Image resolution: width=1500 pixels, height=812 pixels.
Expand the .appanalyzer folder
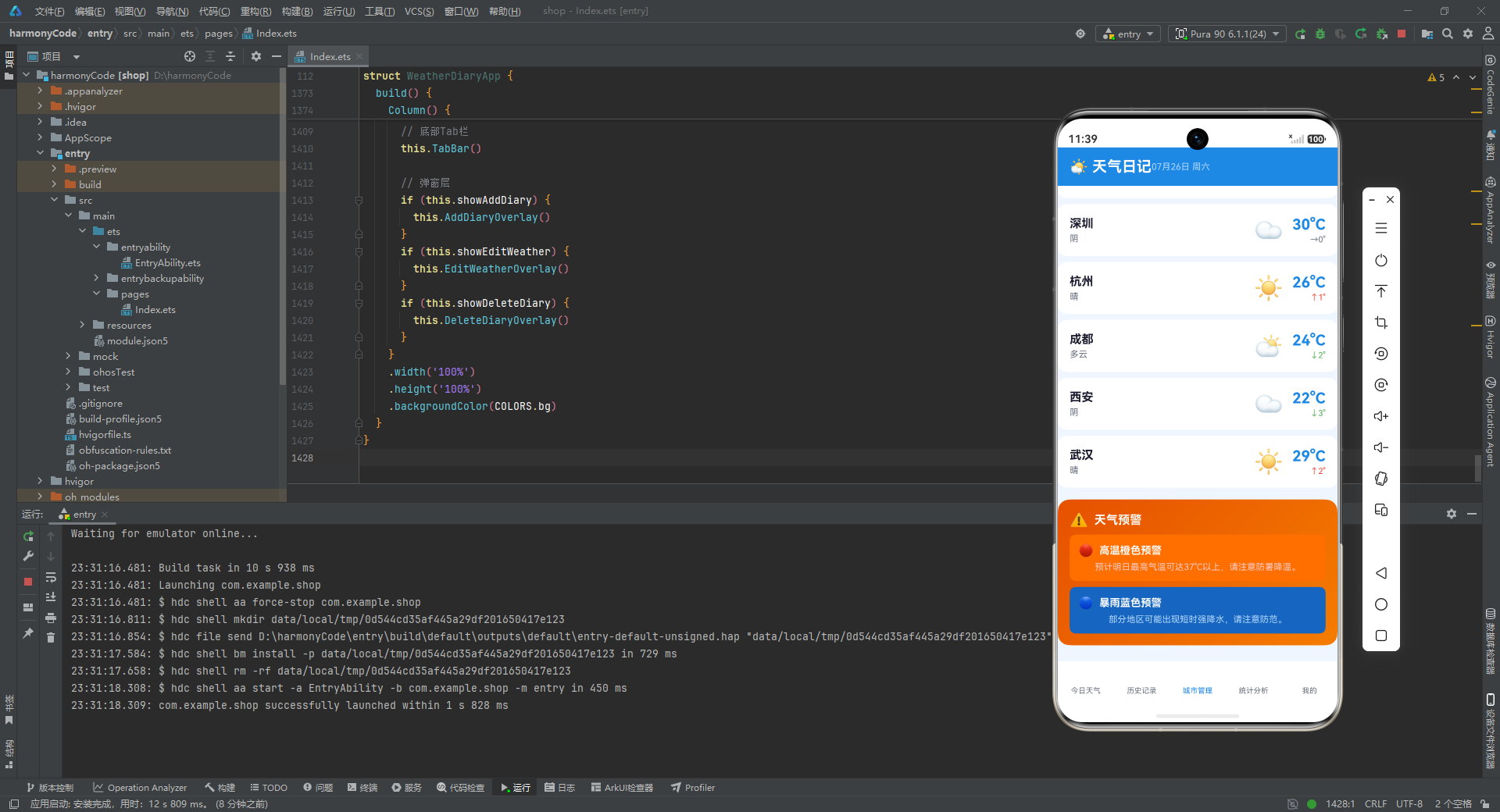(40, 91)
